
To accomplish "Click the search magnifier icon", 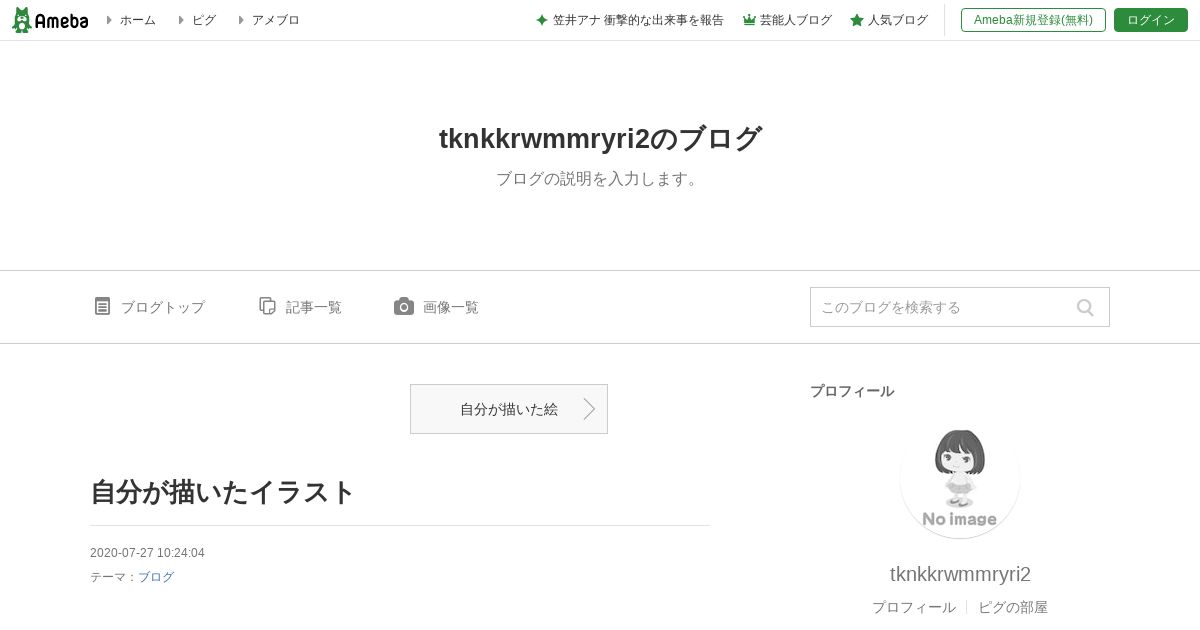I will 1085,307.
